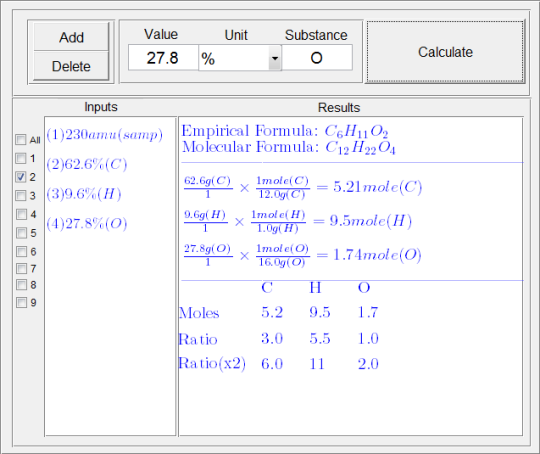Click the Delete button

[x=71, y=66]
